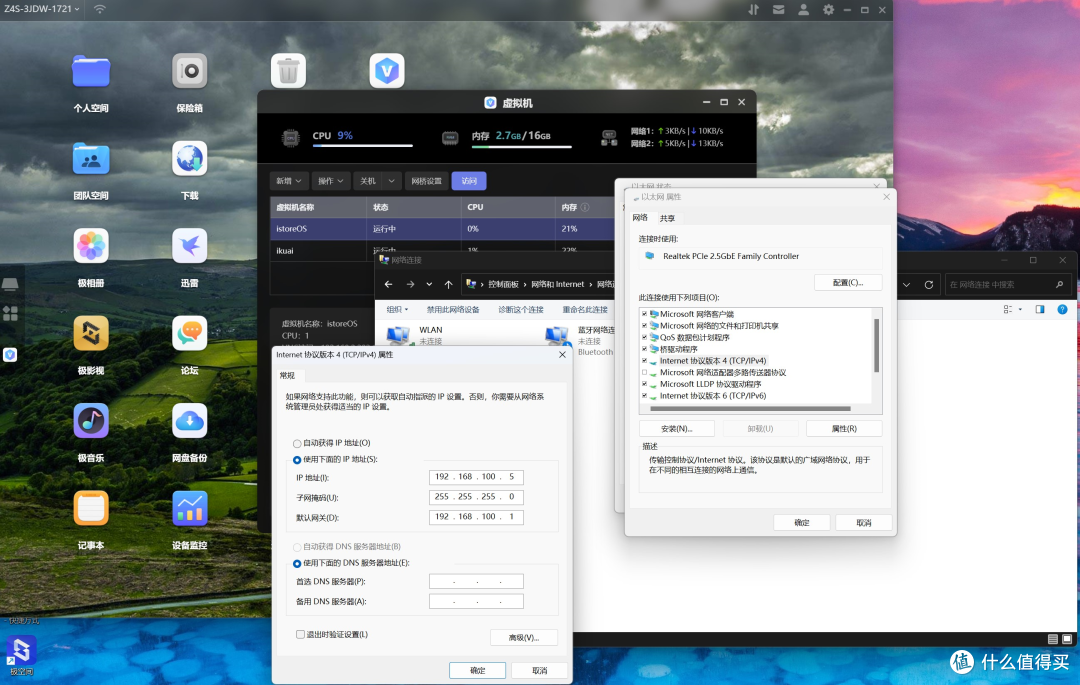Viewport: 1080px width, 685px height.
Task: Open the 团队空间 team folder icon
Action: point(91,159)
